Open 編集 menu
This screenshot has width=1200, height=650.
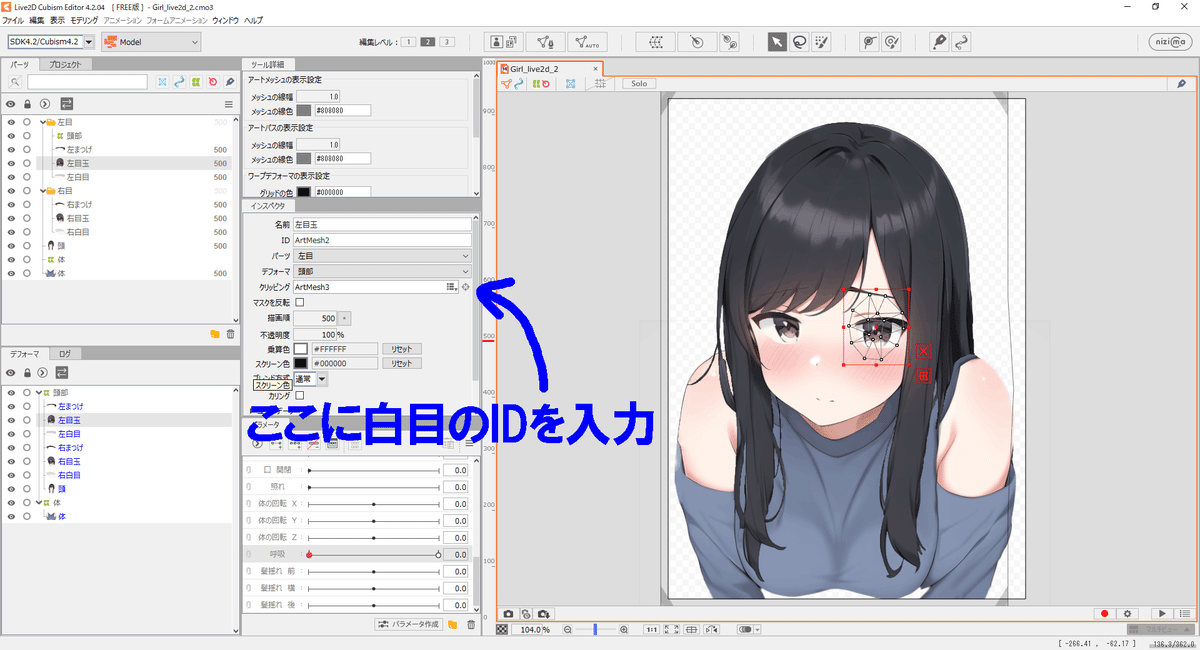[36, 20]
